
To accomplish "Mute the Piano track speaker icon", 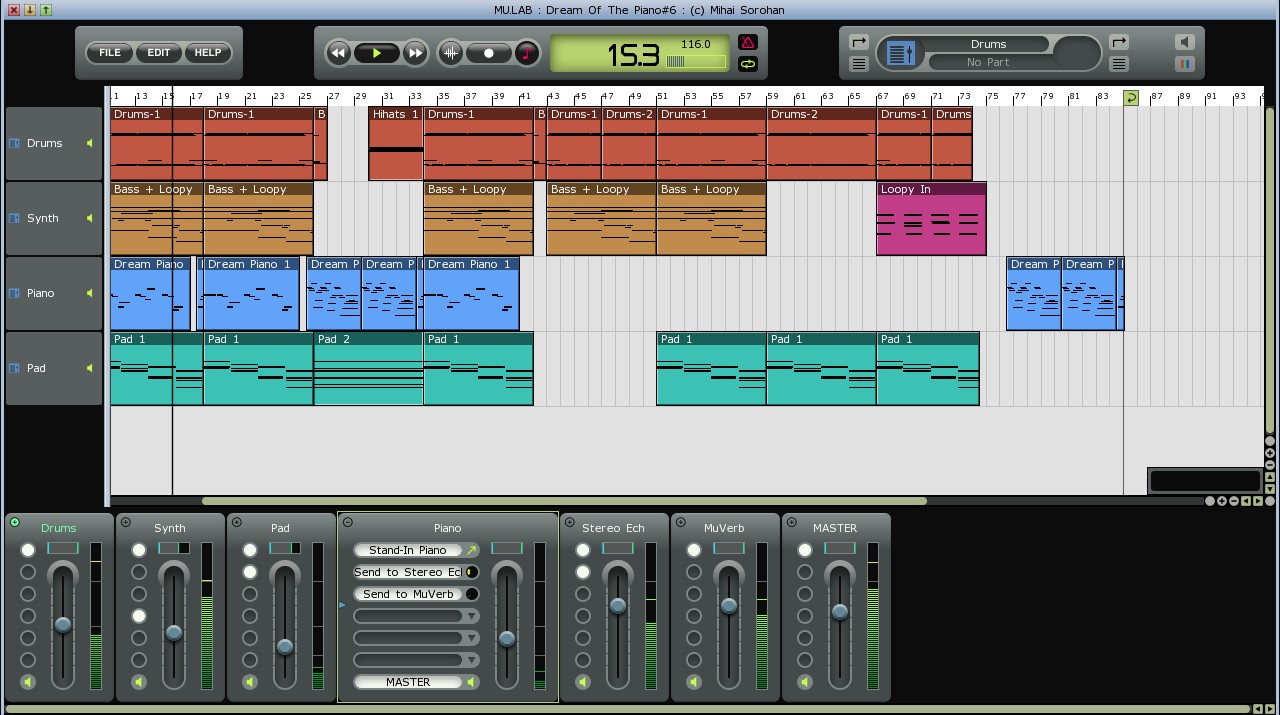I will [89, 293].
